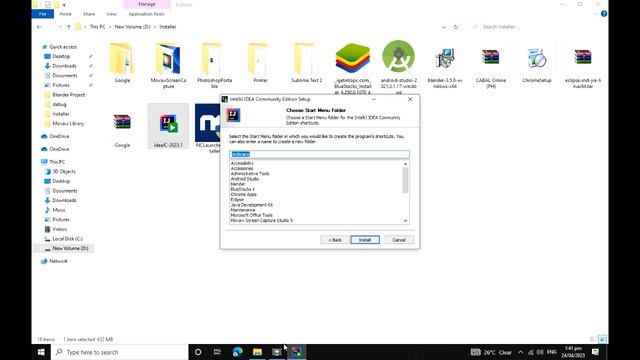
Task: Select Microsoft Office Tools in the folder list
Action: click(x=251, y=215)
